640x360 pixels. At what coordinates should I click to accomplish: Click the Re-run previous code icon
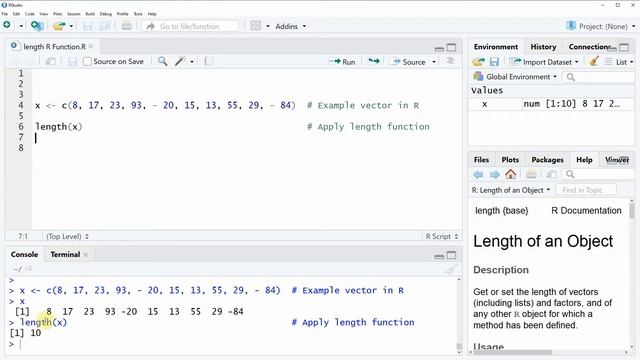coord(373,61)
